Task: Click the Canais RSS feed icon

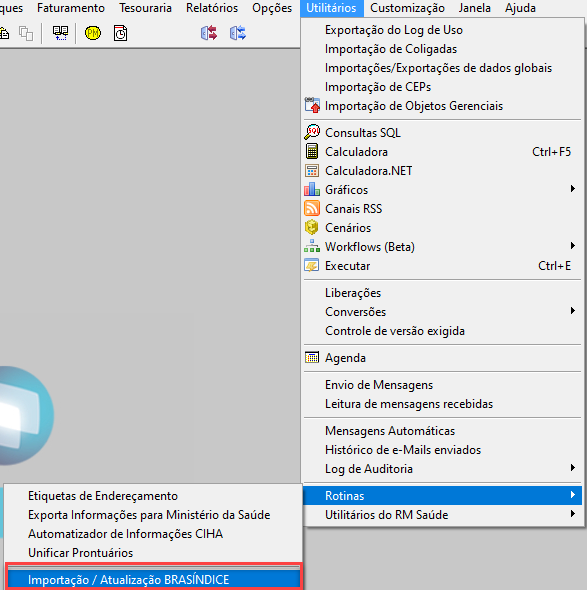Action: pos(312,208)
